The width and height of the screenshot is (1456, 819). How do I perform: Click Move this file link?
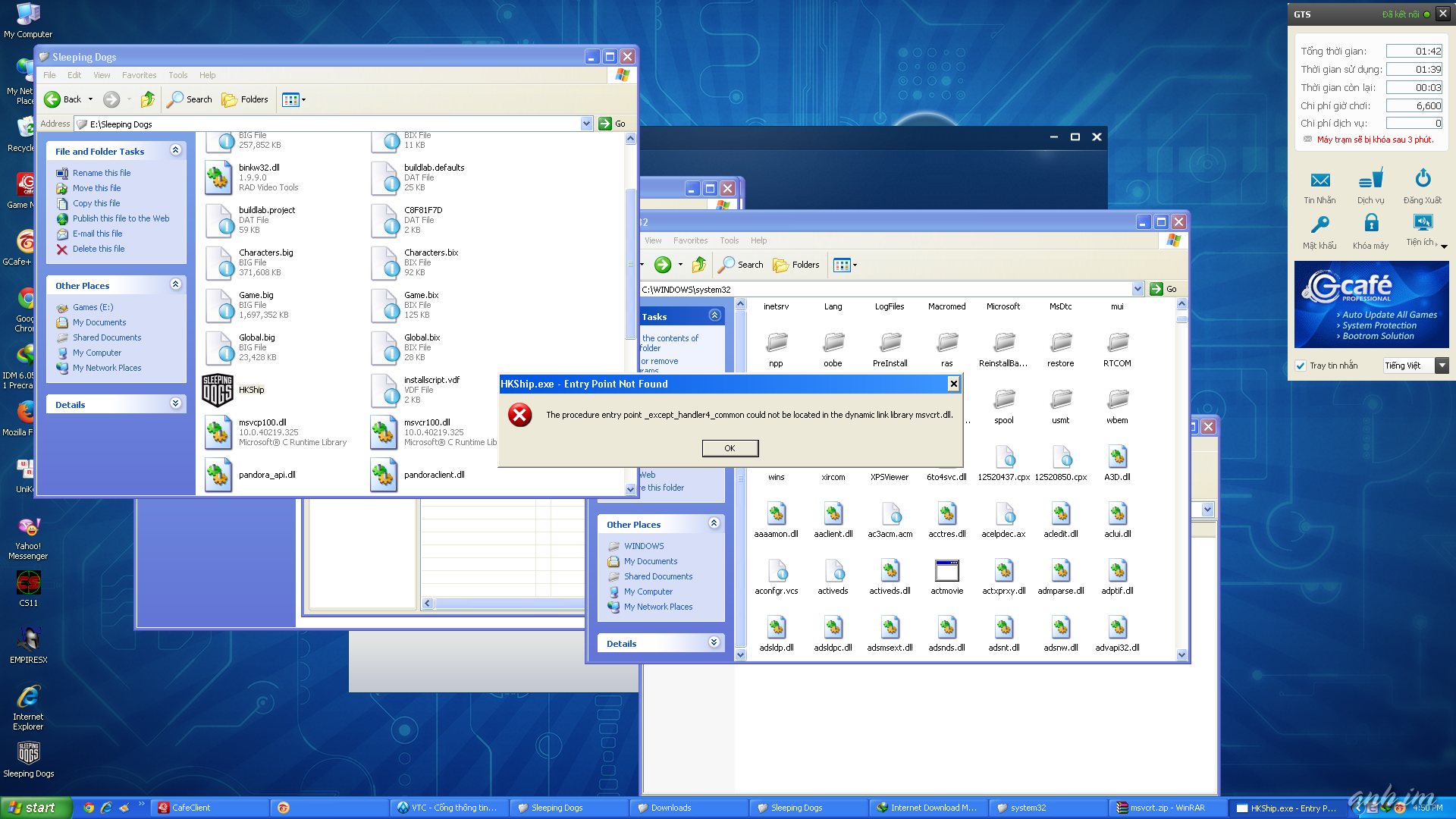(x=96, y=188)
